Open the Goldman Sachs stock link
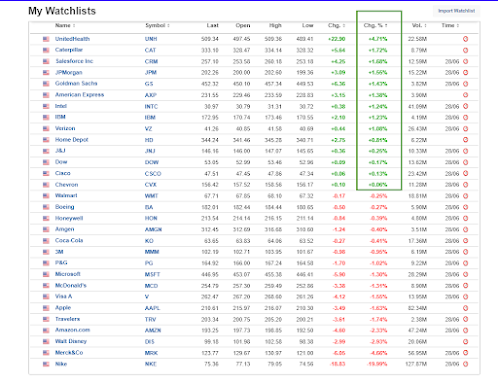498x384 pixels. 76,84
